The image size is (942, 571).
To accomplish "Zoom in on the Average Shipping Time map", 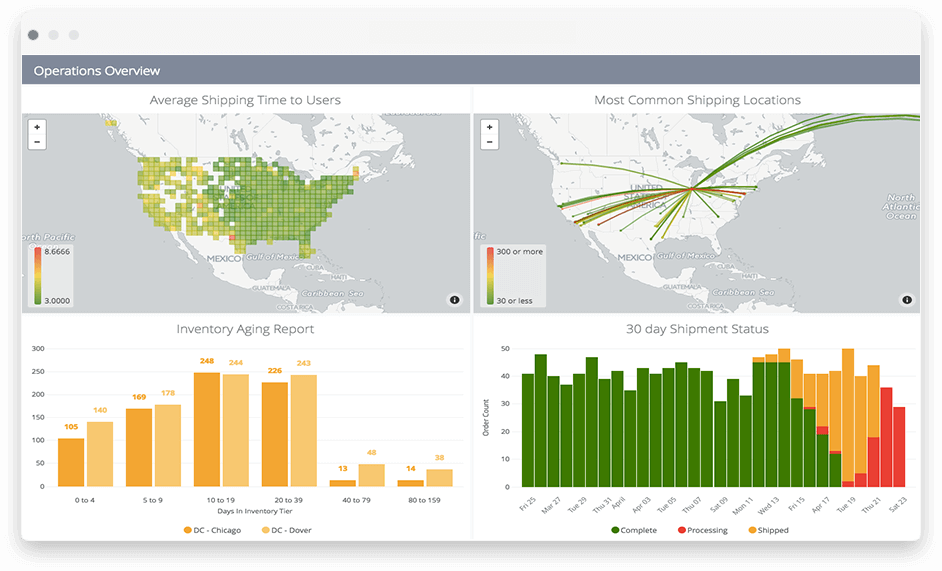I will tap(37, 127).
